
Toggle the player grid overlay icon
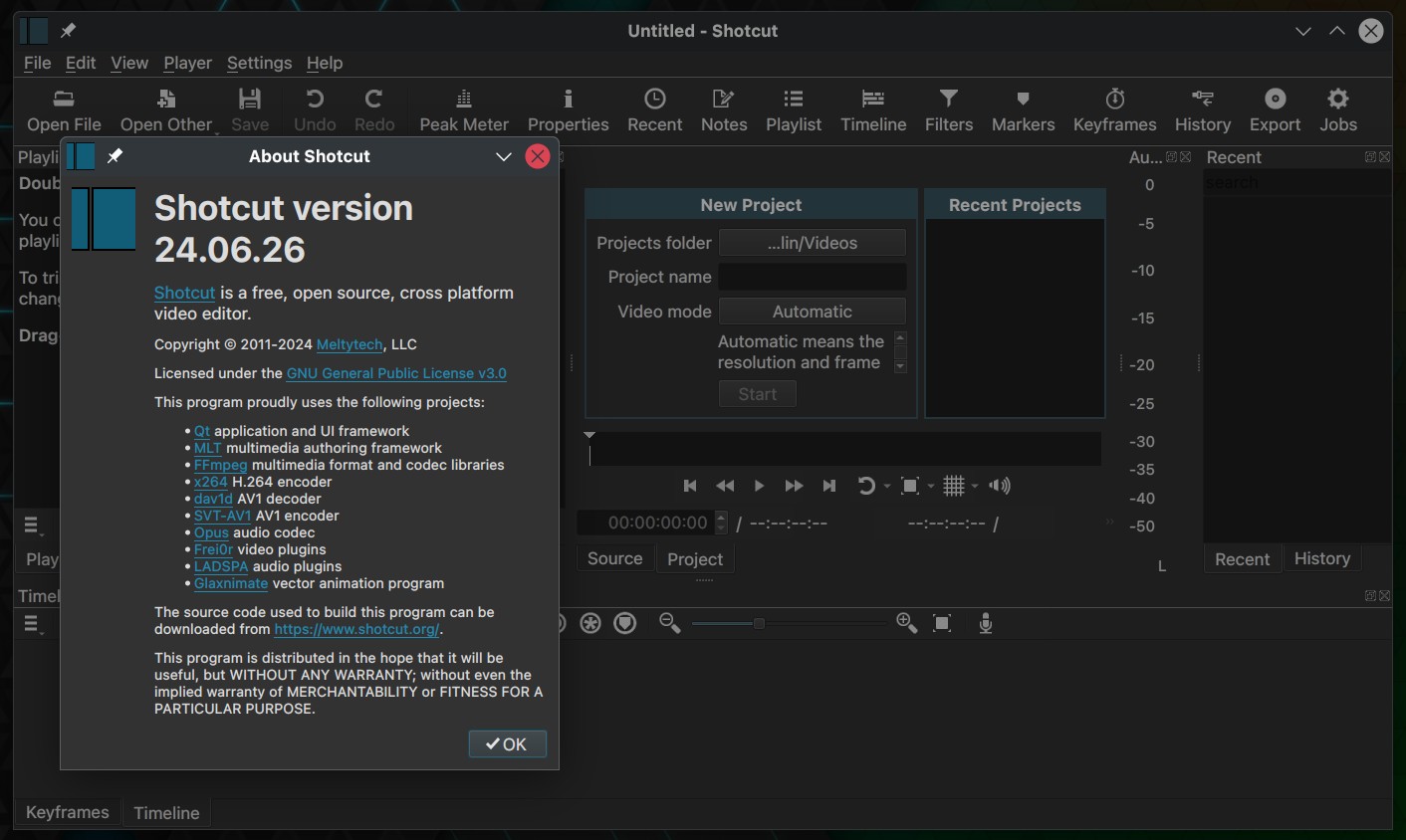[x=954, y=486]
